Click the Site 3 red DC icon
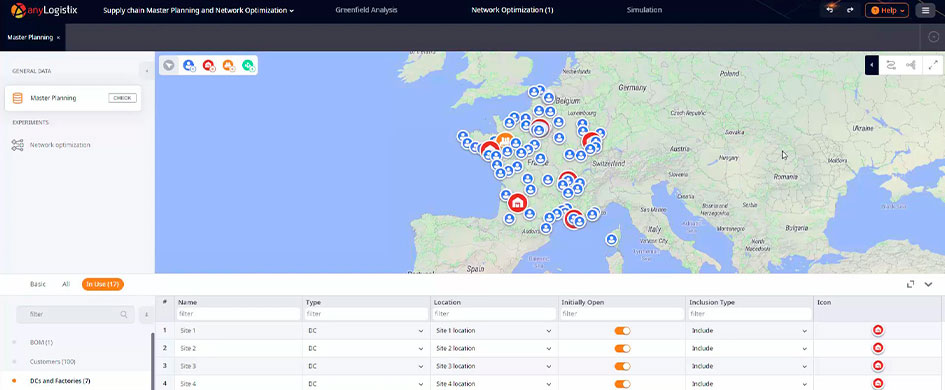Viewport: 945px width, 390px height. (x=878, y=366)
